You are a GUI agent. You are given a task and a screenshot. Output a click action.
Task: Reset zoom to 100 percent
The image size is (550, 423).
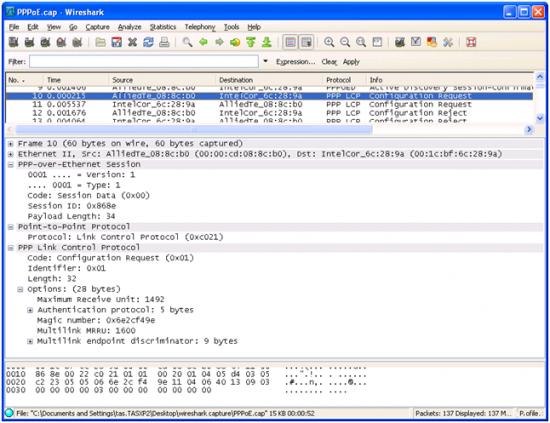(x=361, y=42)
